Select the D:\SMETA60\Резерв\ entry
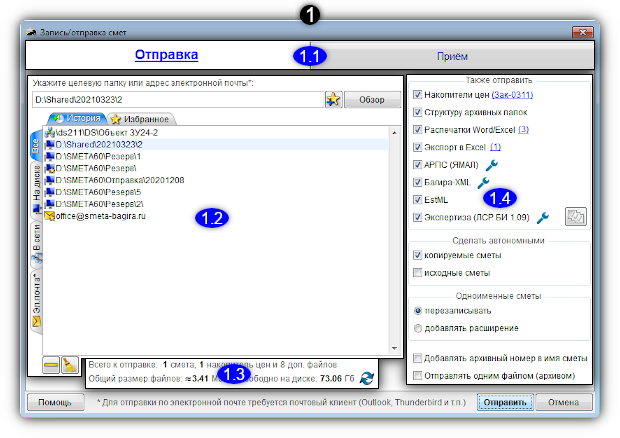Viewport: 620px width, 438px height. (215, 168)
